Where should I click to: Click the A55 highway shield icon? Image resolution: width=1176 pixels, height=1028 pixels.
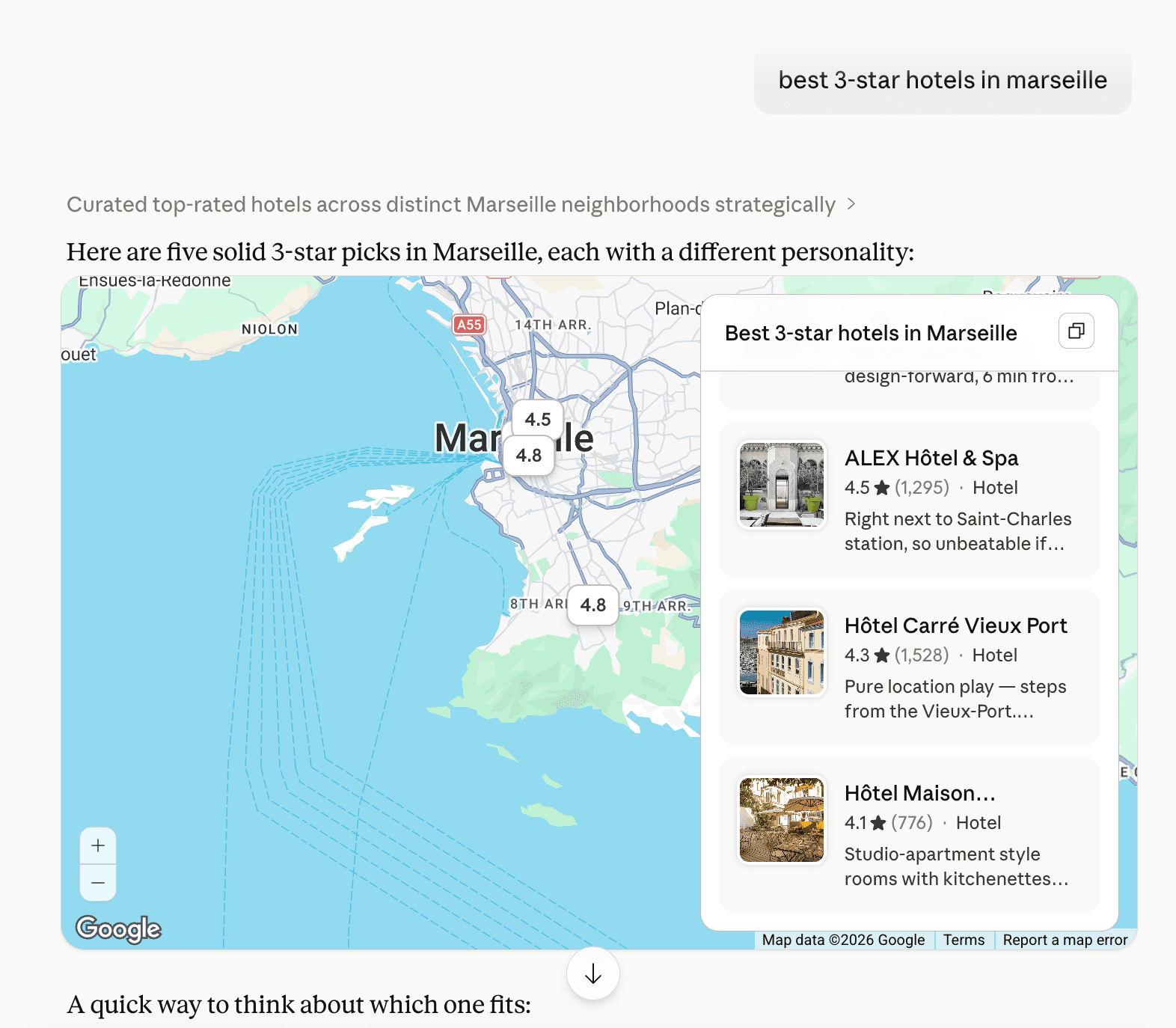click(469, 325)
